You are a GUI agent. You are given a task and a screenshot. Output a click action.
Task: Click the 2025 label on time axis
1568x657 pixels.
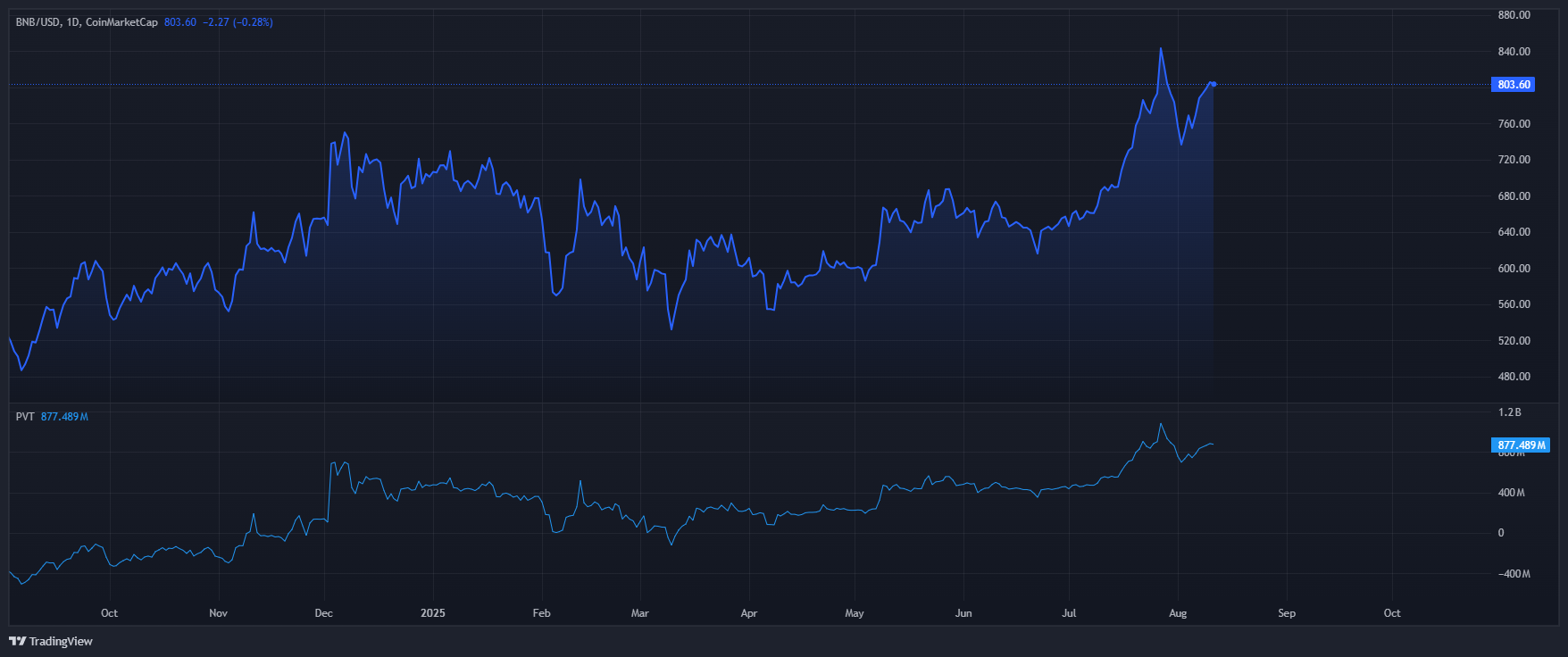[x=432, y=613]
